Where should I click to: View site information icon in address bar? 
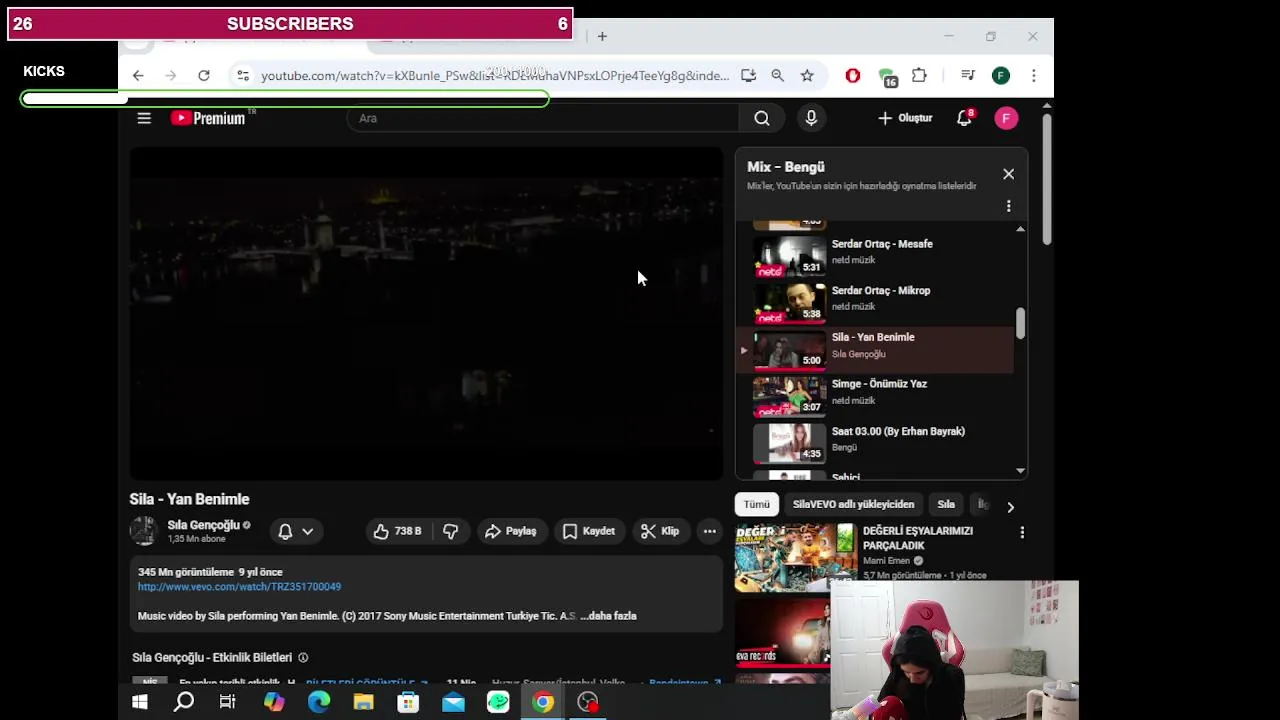pyautogui.click(x=242, y=75)
